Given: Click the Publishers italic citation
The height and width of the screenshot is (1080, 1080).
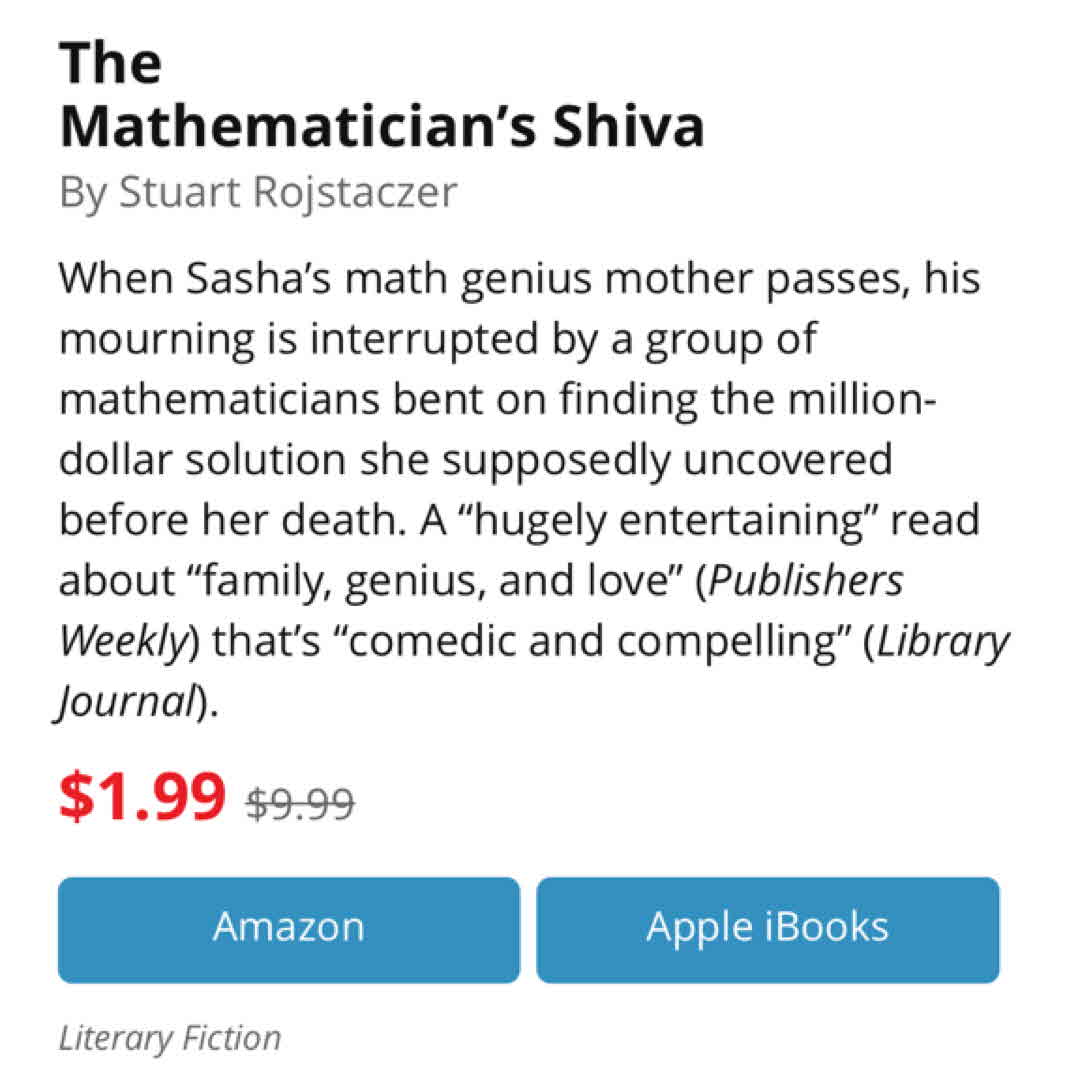Looking at the screenshot, I should click(805, 582).
